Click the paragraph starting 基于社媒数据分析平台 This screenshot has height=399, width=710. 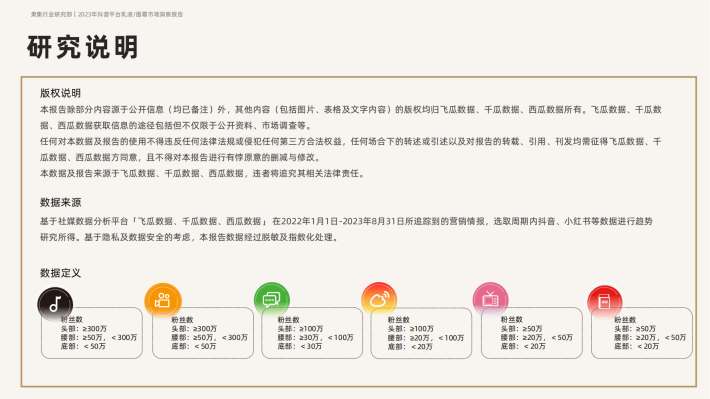(346, 229)
